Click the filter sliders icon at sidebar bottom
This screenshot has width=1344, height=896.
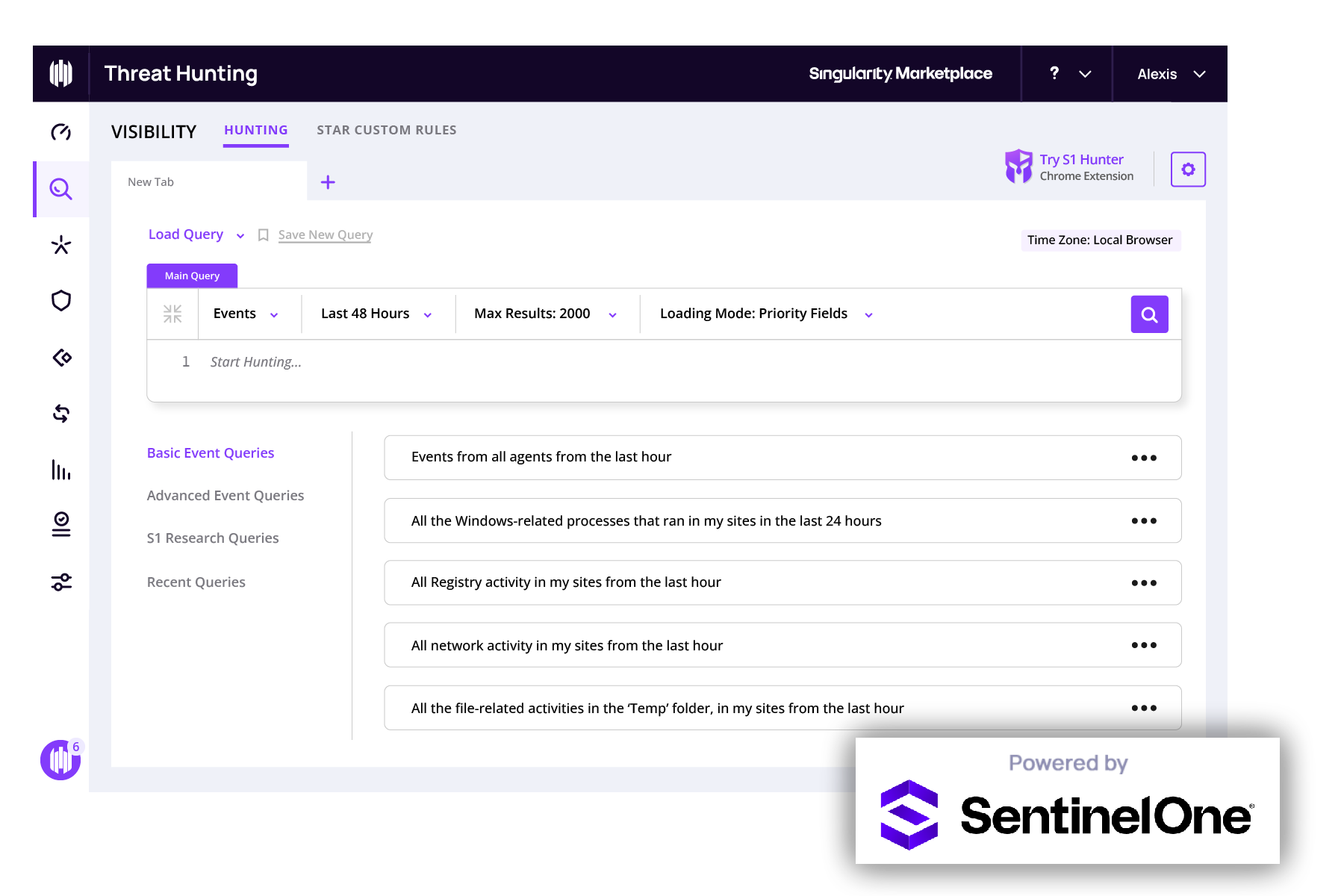coord(61,582)
